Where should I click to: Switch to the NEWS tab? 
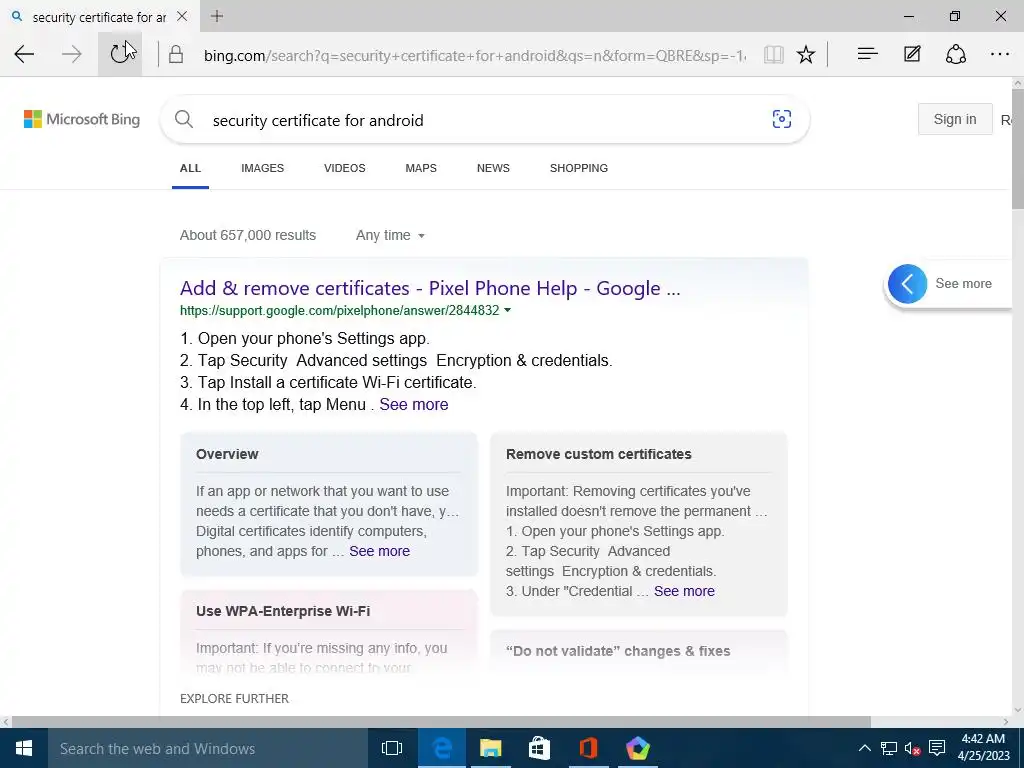click(x=493, y=168)
